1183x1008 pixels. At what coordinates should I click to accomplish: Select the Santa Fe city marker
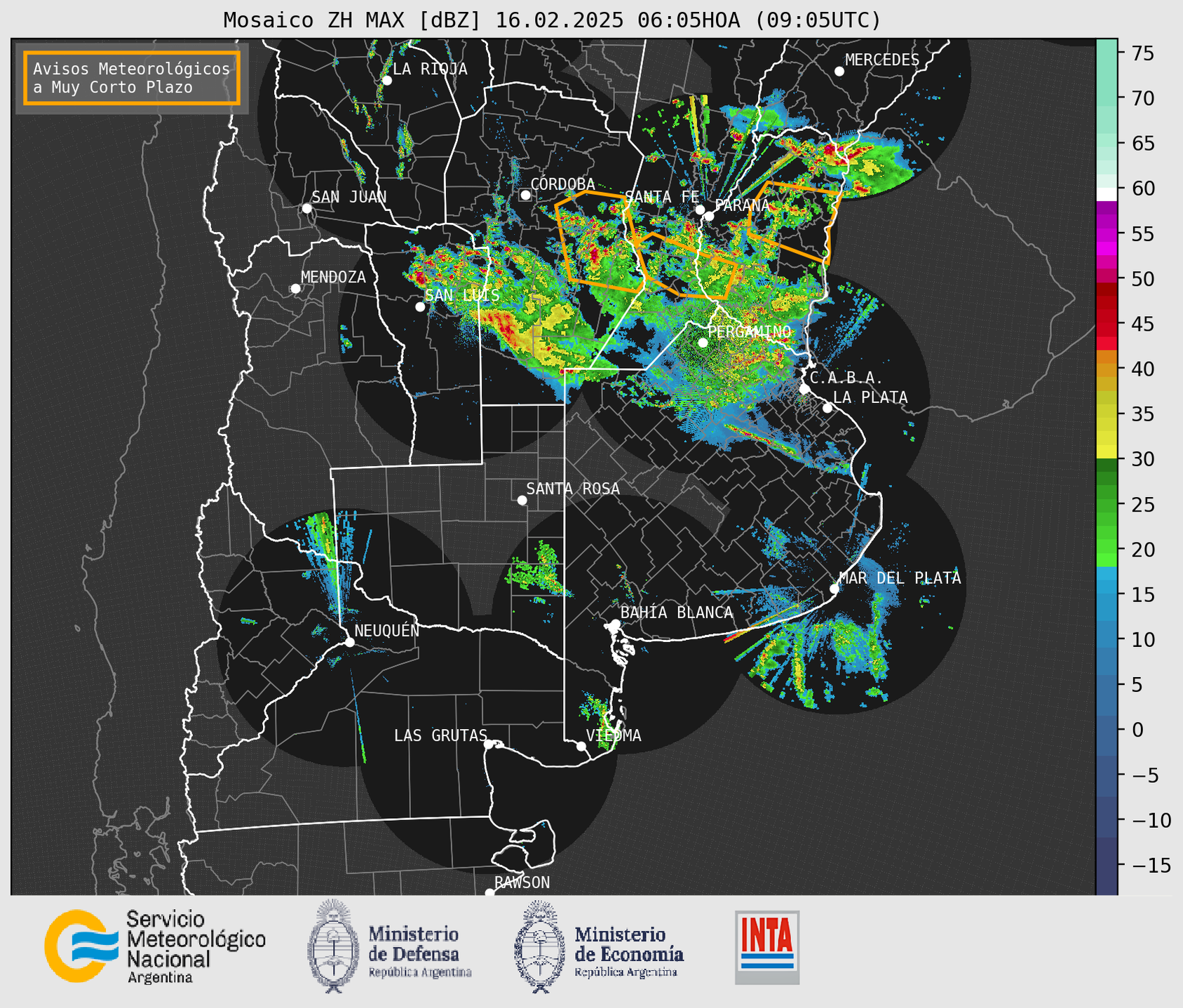point(700,210)
